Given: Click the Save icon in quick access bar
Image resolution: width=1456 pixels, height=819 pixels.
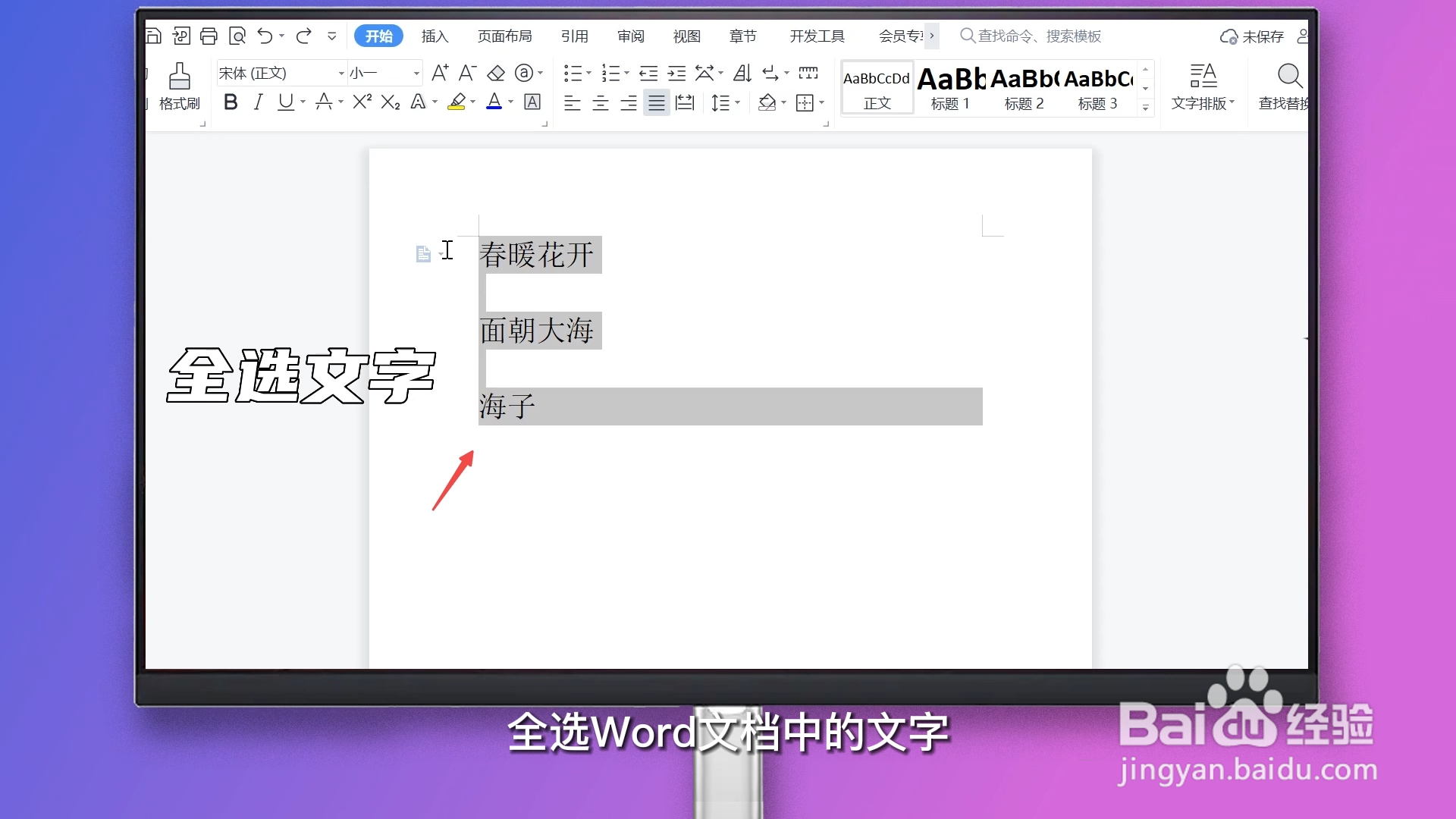Looking at the screenshot, I should pos(153,36).
